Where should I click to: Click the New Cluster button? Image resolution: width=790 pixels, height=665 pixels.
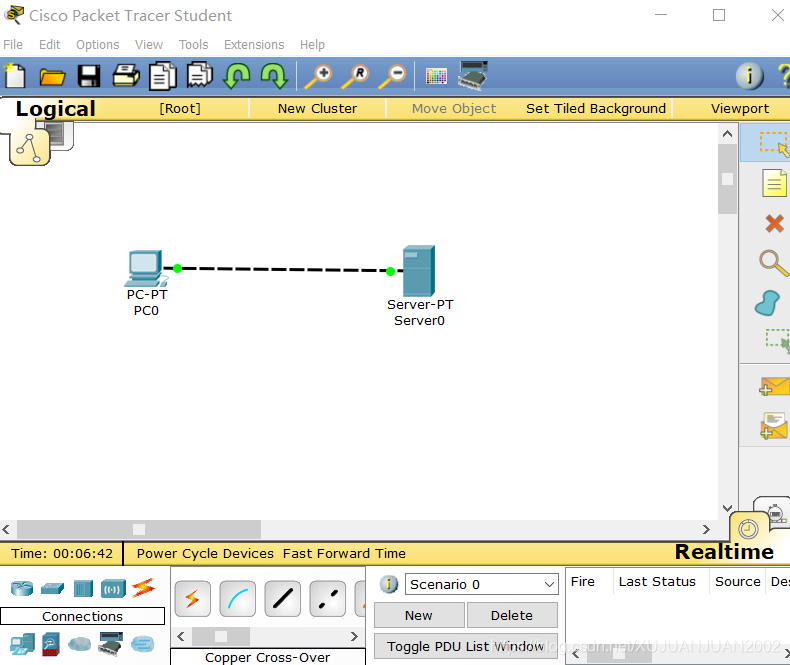pos(317,109)
